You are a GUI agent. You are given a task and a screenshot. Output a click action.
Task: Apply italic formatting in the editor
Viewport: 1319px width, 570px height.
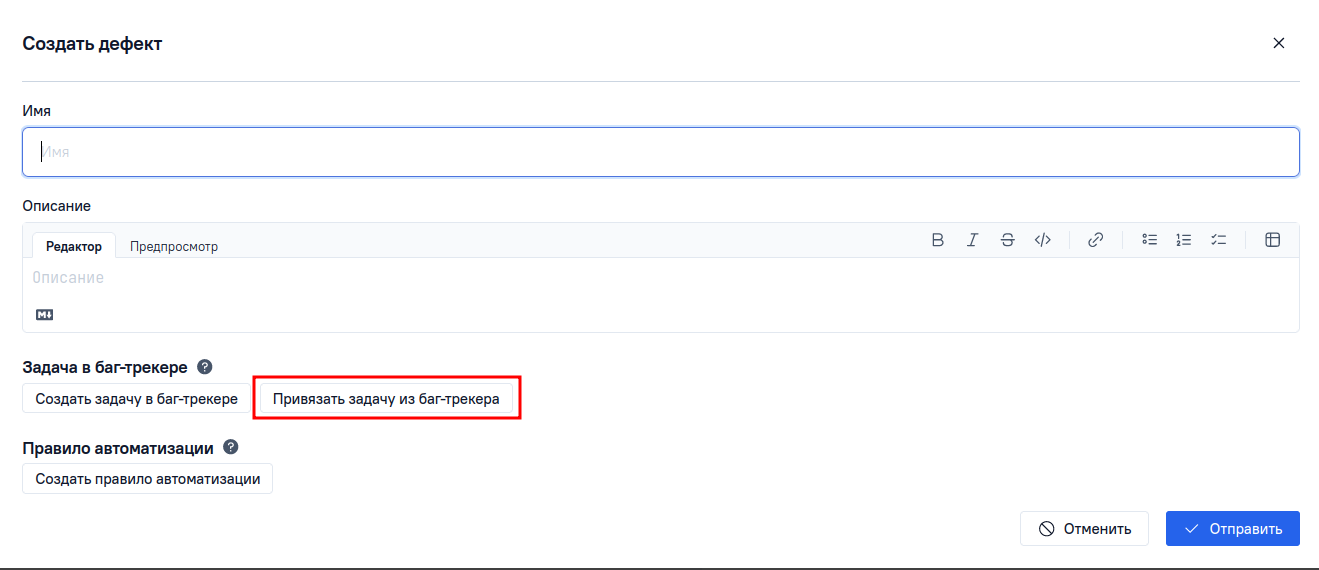tap(972, 240)
